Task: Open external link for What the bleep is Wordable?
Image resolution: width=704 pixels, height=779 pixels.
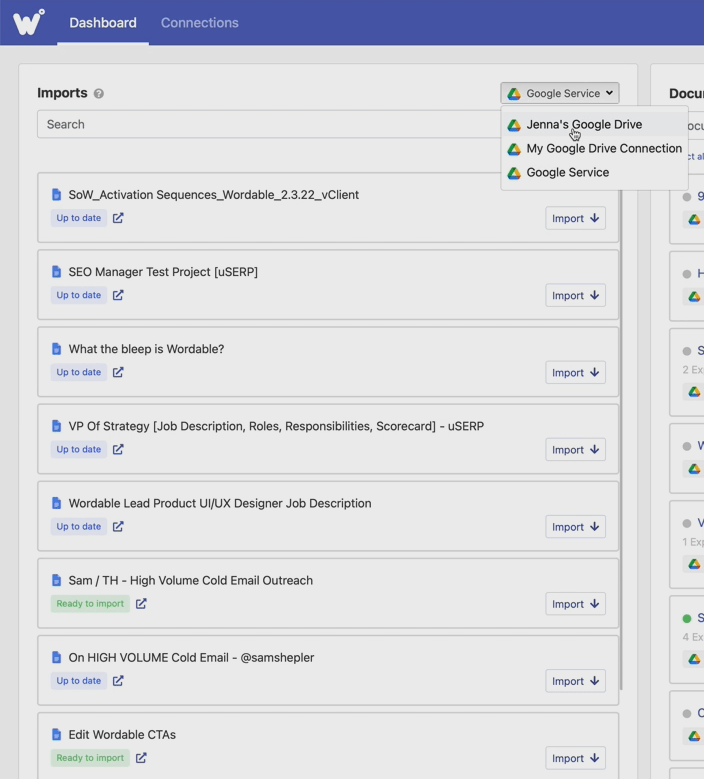Action: (x=118, y=372)
